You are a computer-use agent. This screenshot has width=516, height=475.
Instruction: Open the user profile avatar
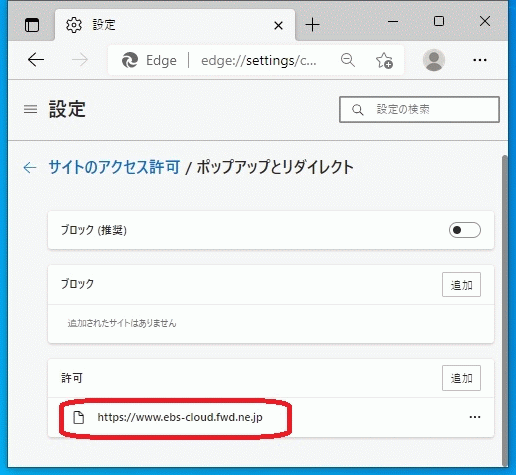click(x=434, y=60)
